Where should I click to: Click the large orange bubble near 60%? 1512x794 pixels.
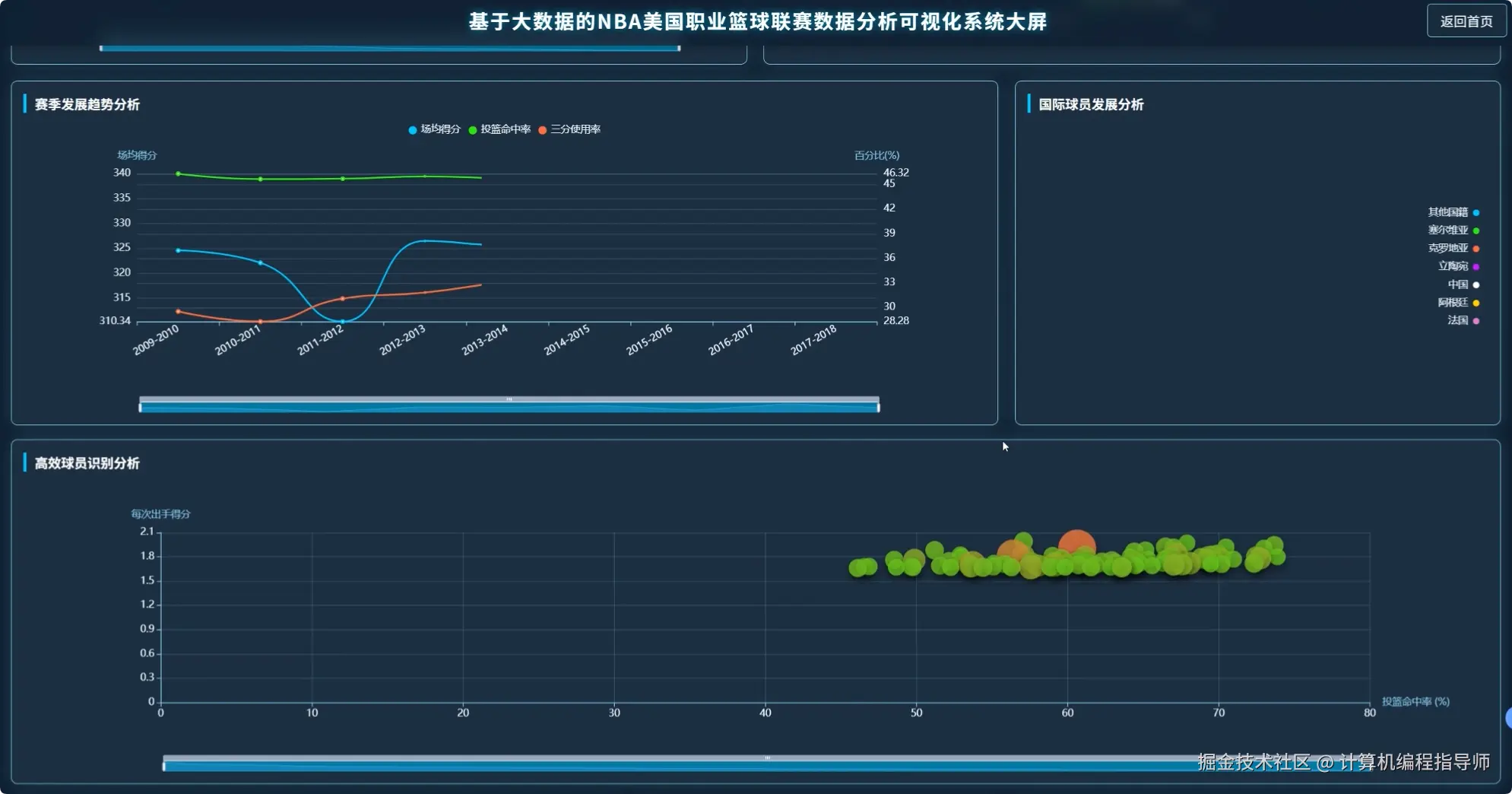click(1076, 545)
